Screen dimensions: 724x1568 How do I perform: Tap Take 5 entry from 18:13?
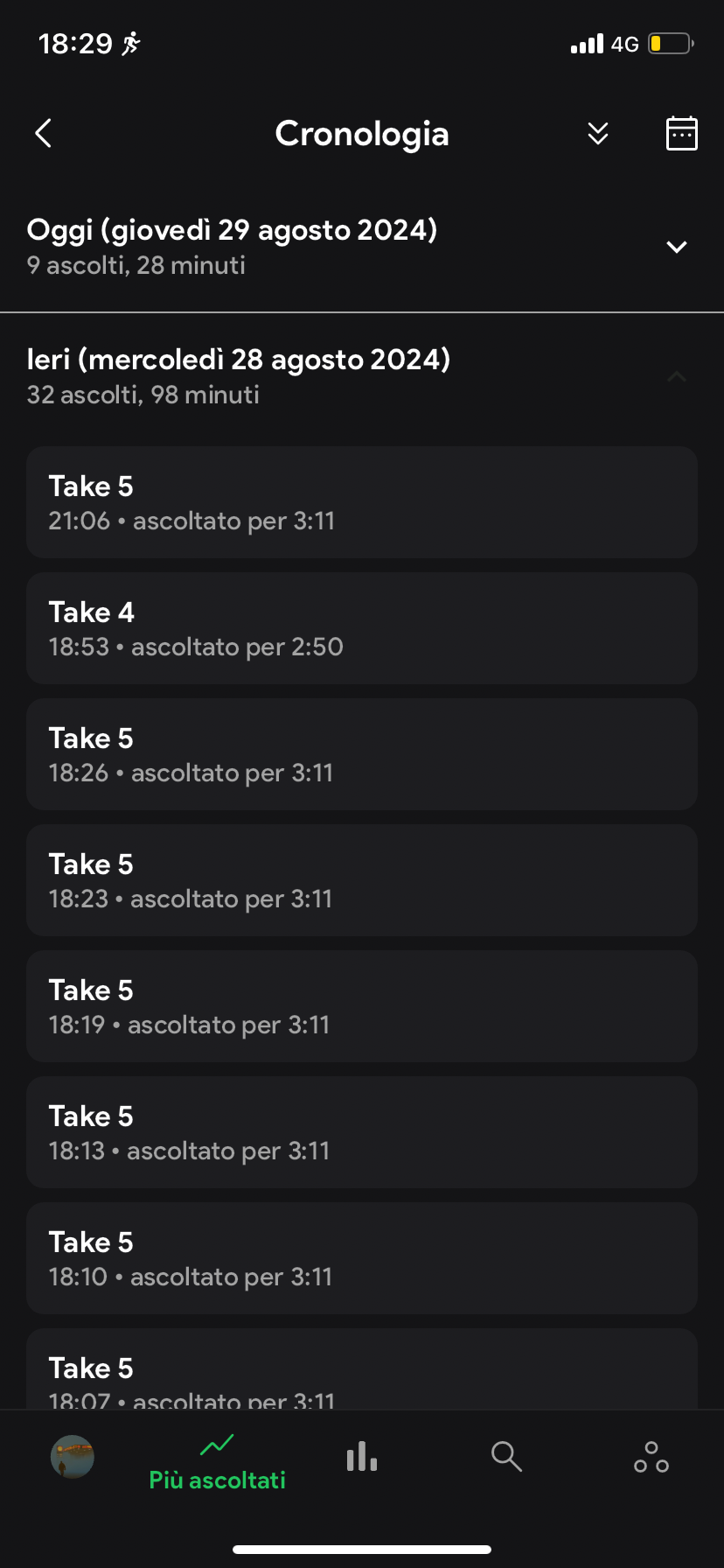tap(362, 1132)
